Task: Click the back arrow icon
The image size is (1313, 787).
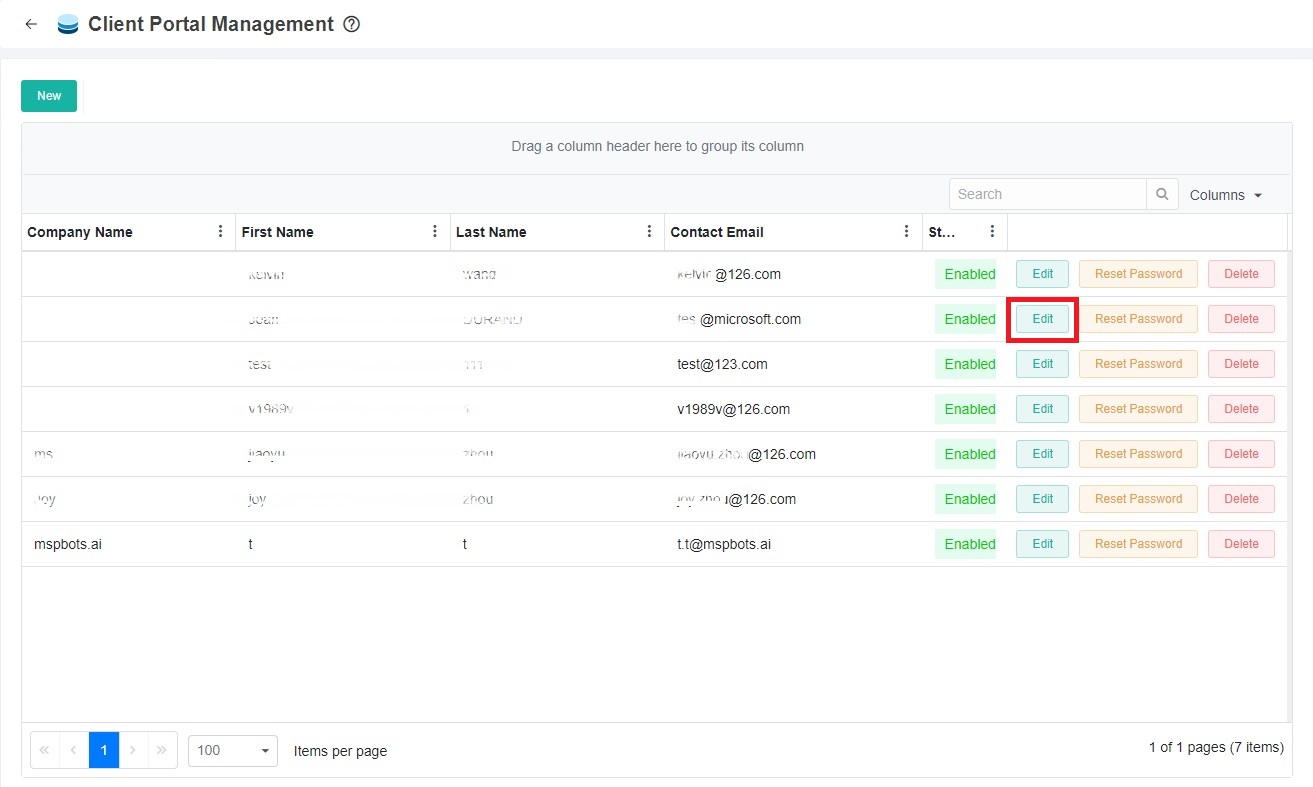Action: pos(31,24)
